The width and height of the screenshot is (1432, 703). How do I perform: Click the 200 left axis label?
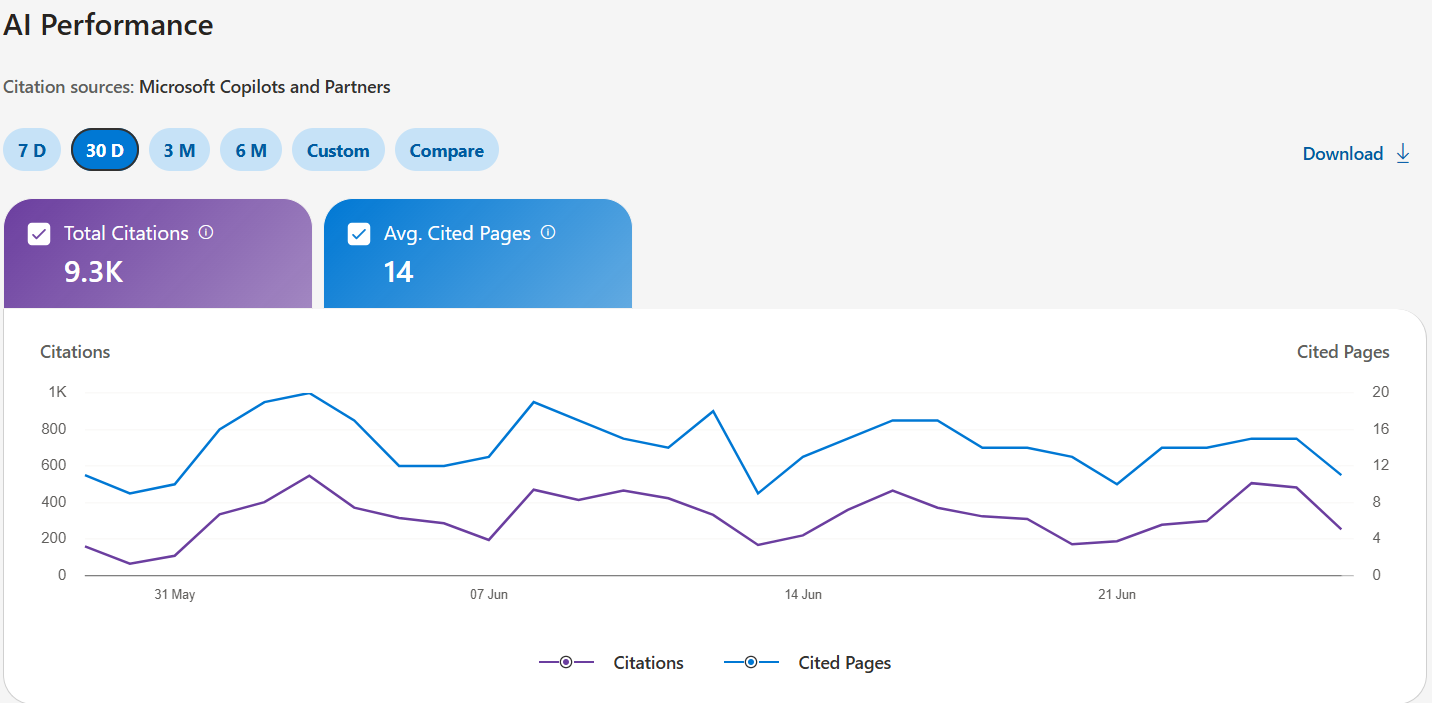click(x=54, y=538)
